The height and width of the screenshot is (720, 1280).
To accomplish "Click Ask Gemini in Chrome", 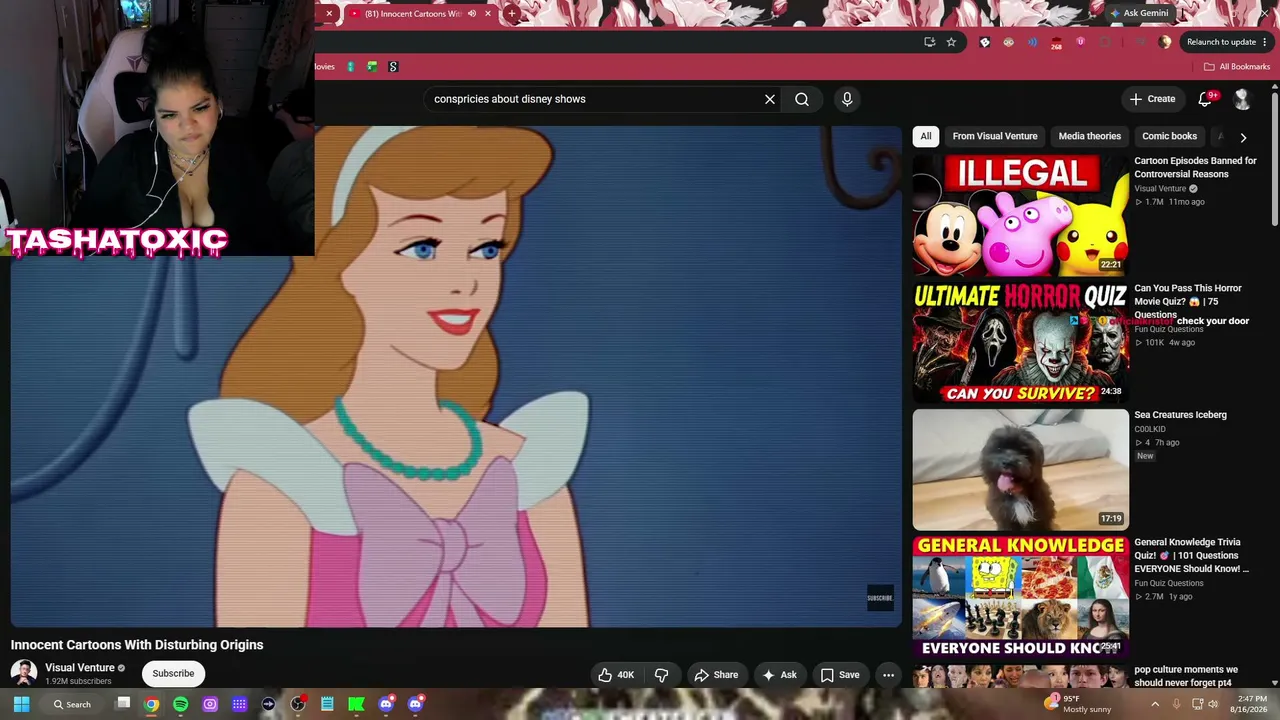I will (x=1138, y=13).
